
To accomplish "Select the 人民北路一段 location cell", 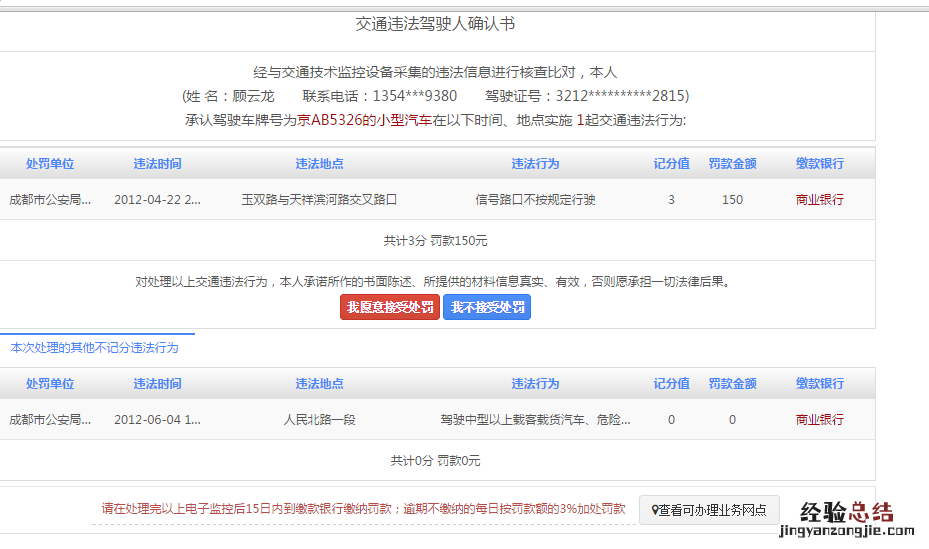I will pyautogui.click(x=319, y=420).
